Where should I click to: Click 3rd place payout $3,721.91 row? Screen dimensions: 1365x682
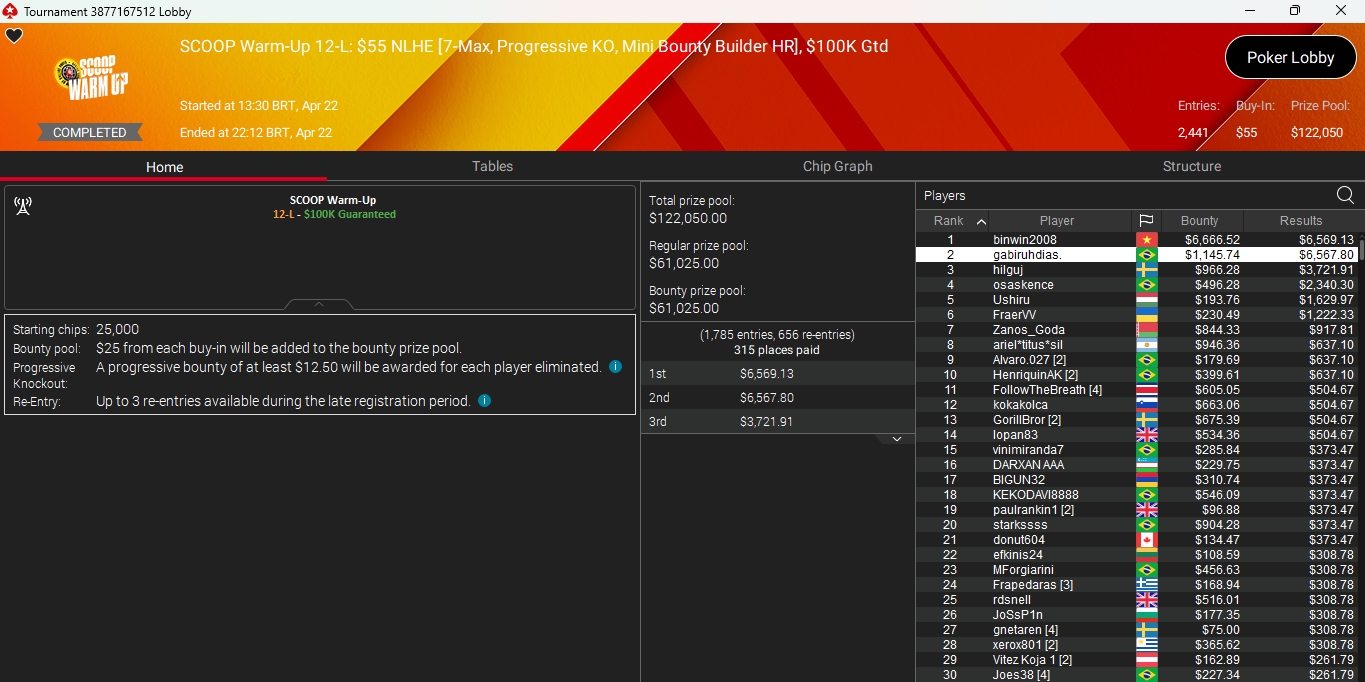777,422
